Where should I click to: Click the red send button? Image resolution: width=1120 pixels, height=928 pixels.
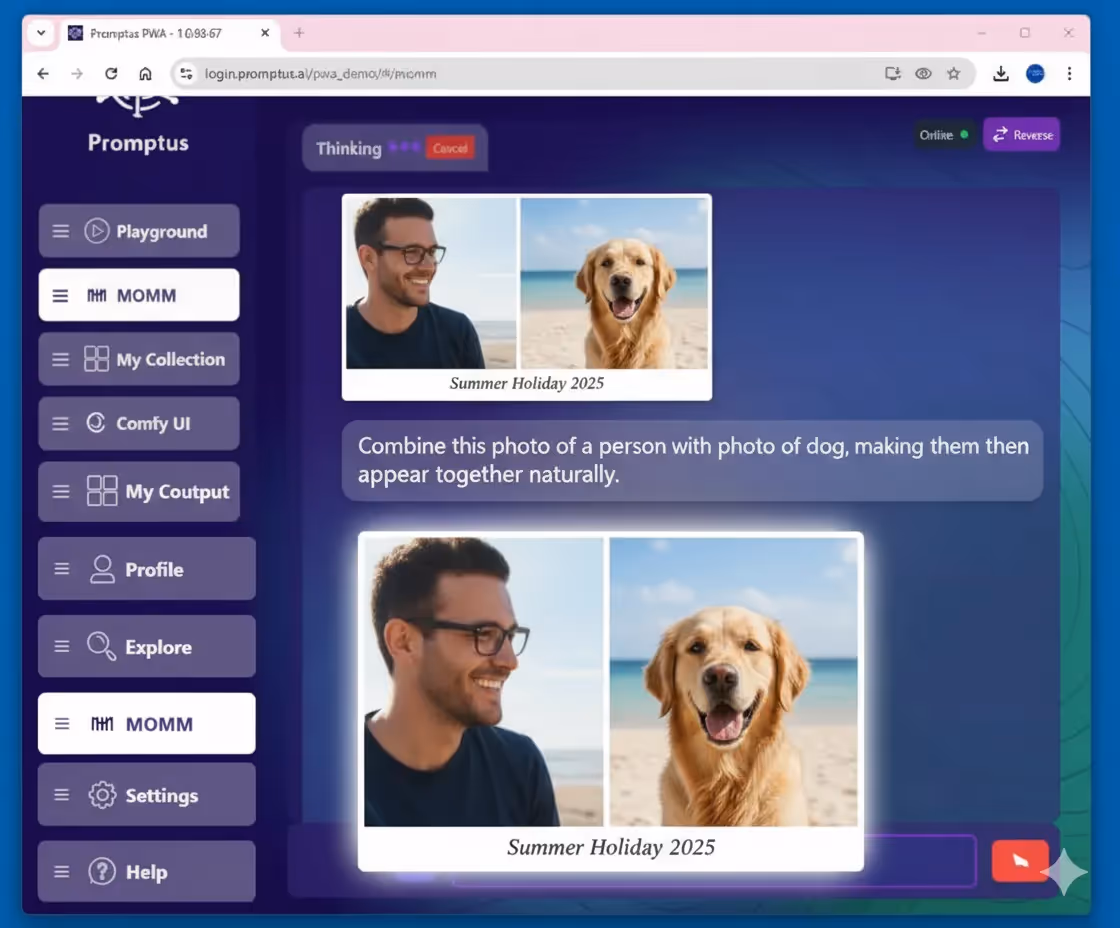coord(1020,861)
